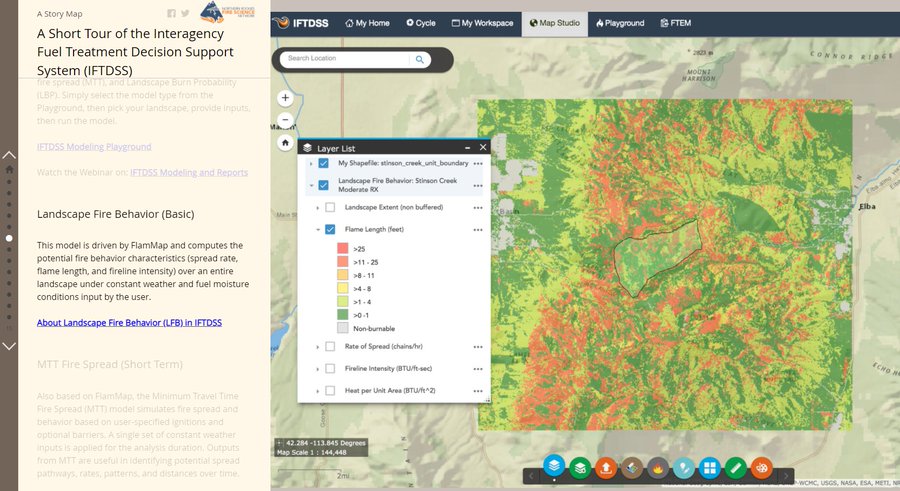Zoom out with the map minus button

(x=285, y=120)
